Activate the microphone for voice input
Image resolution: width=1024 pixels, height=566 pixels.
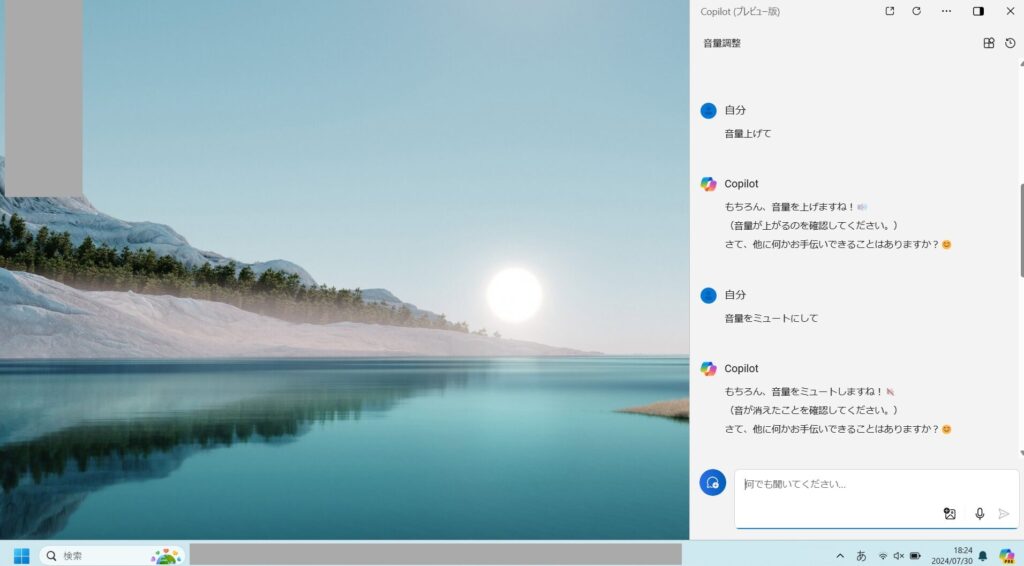(x=979, y=513)
